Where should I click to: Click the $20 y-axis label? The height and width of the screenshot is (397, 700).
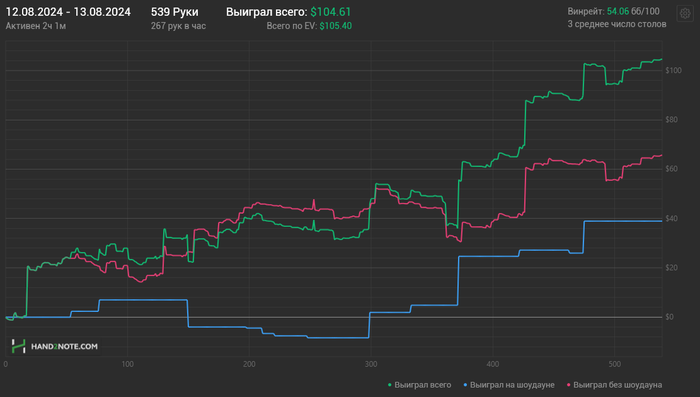(671, 268)
